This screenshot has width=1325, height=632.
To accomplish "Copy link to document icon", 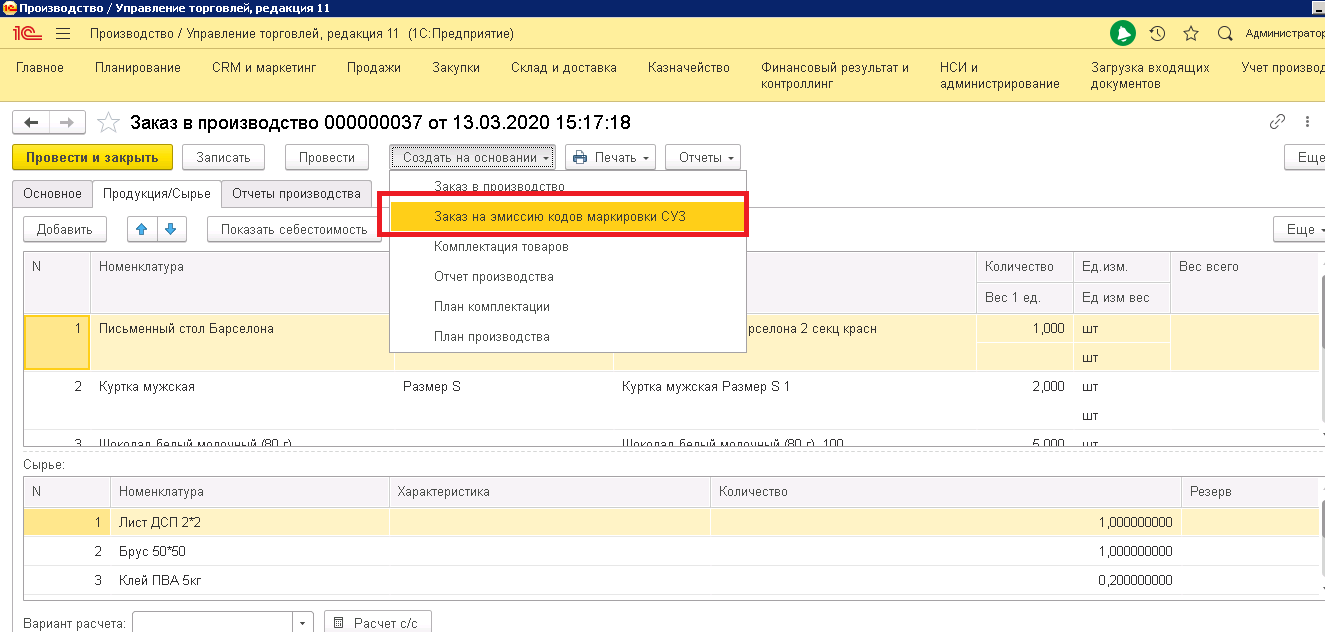I will pyautogui.click(x=1277, y=122).
